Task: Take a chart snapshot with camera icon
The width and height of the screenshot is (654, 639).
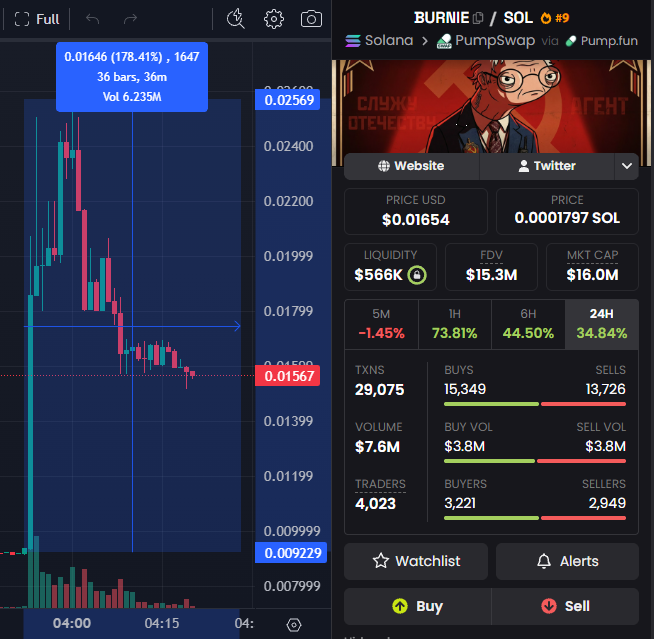Action: [311, 19]
